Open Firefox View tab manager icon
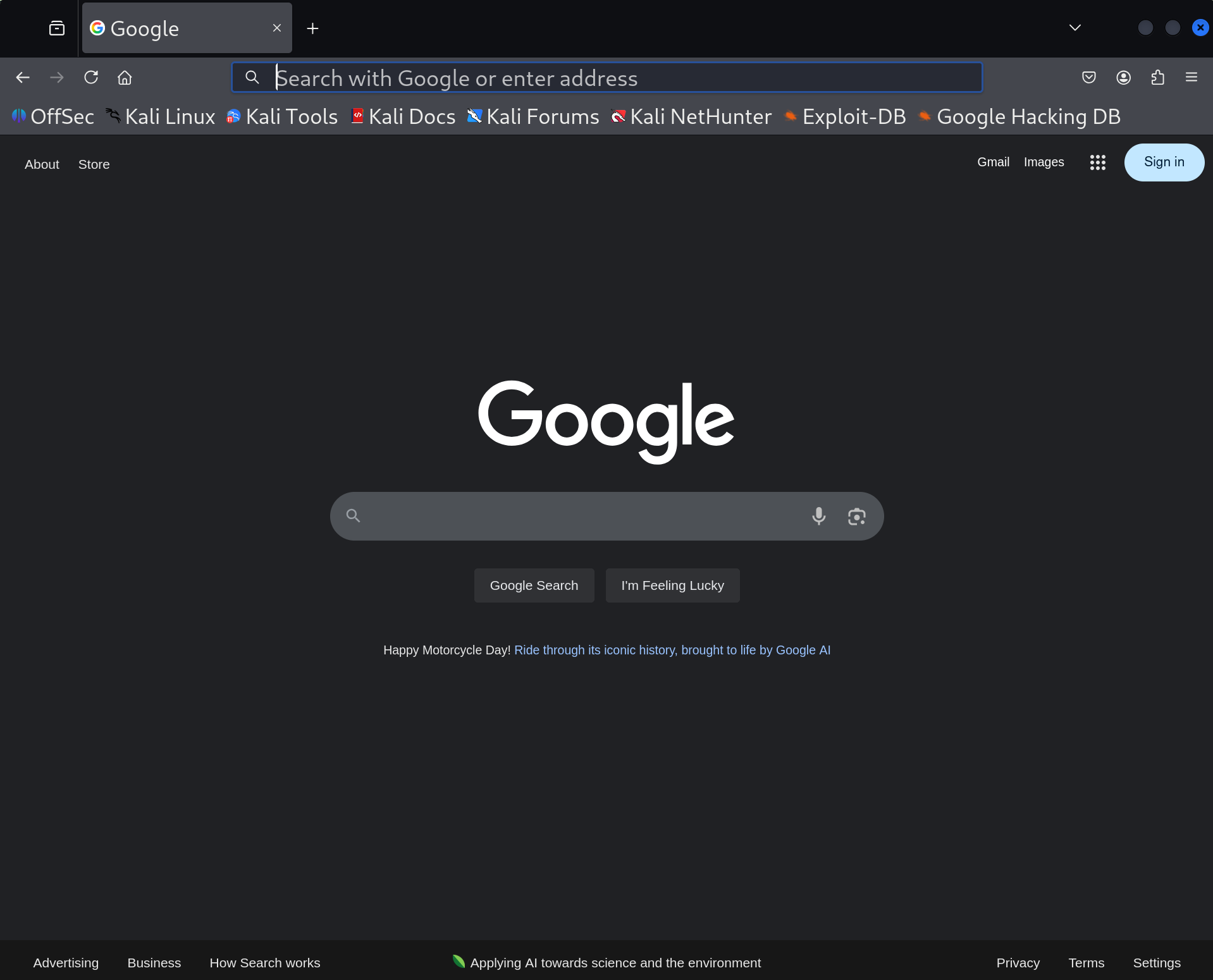Viewport: 1213px width, 980px height. 57,28
